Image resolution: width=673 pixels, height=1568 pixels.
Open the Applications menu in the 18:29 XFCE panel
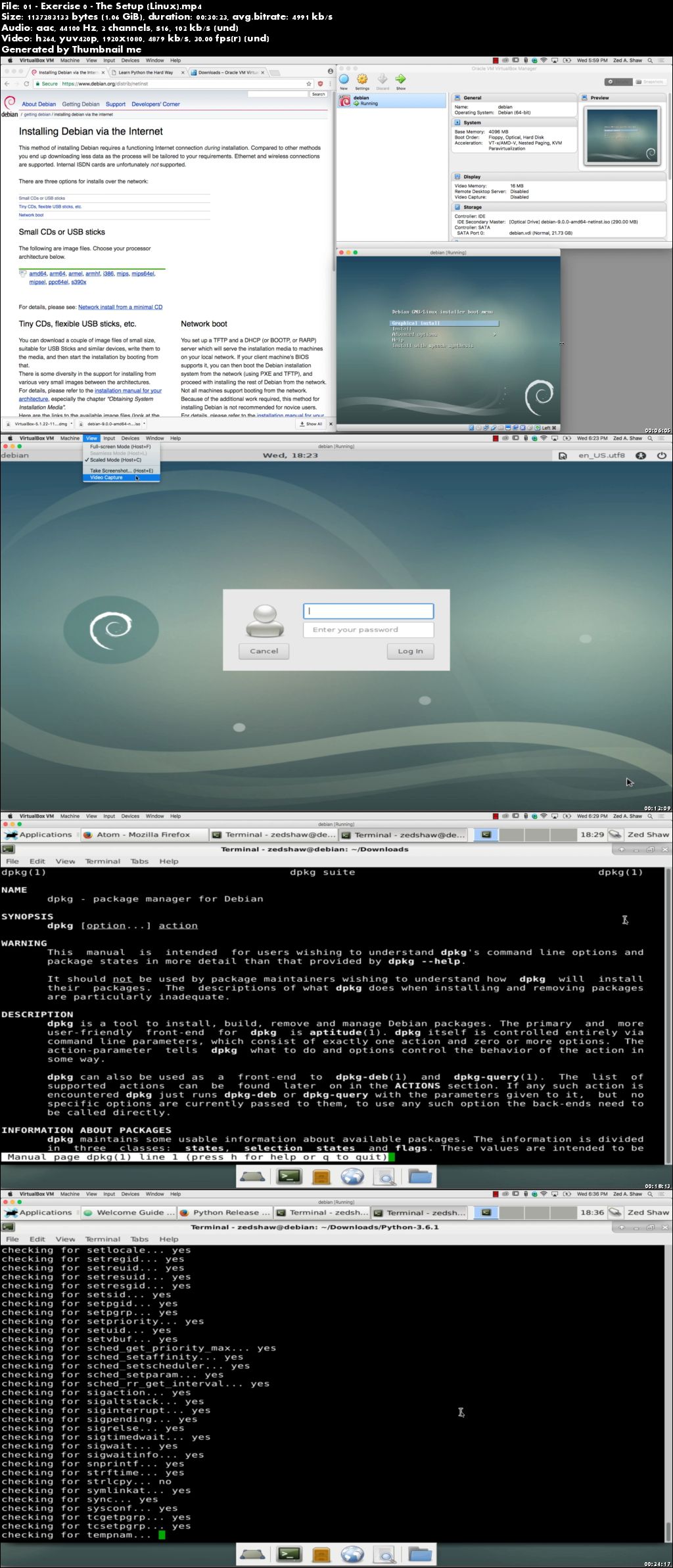pyautogui.click(x=38, y=835)
